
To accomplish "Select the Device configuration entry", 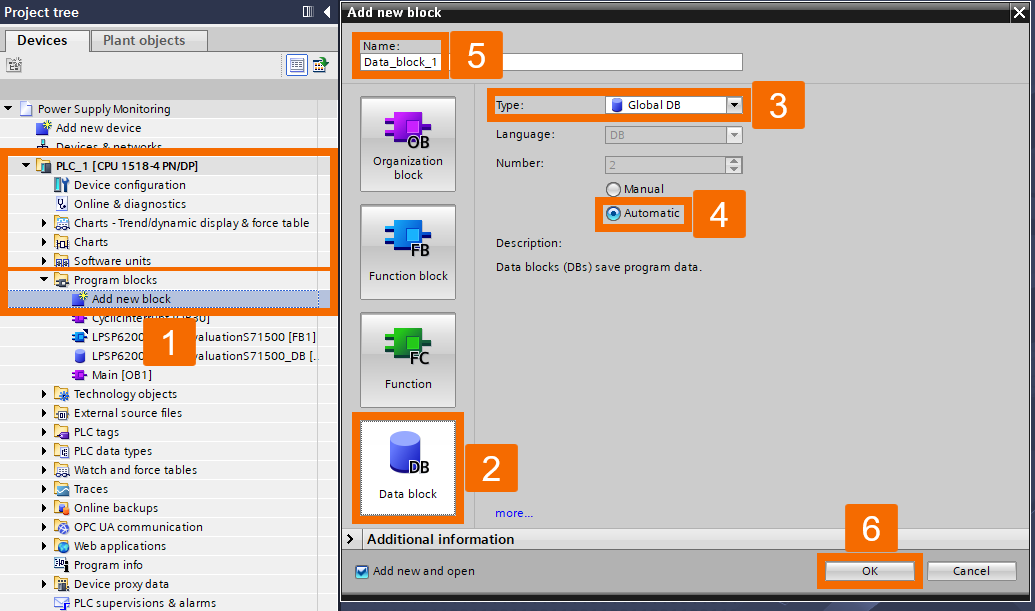I will pos(130,185).
